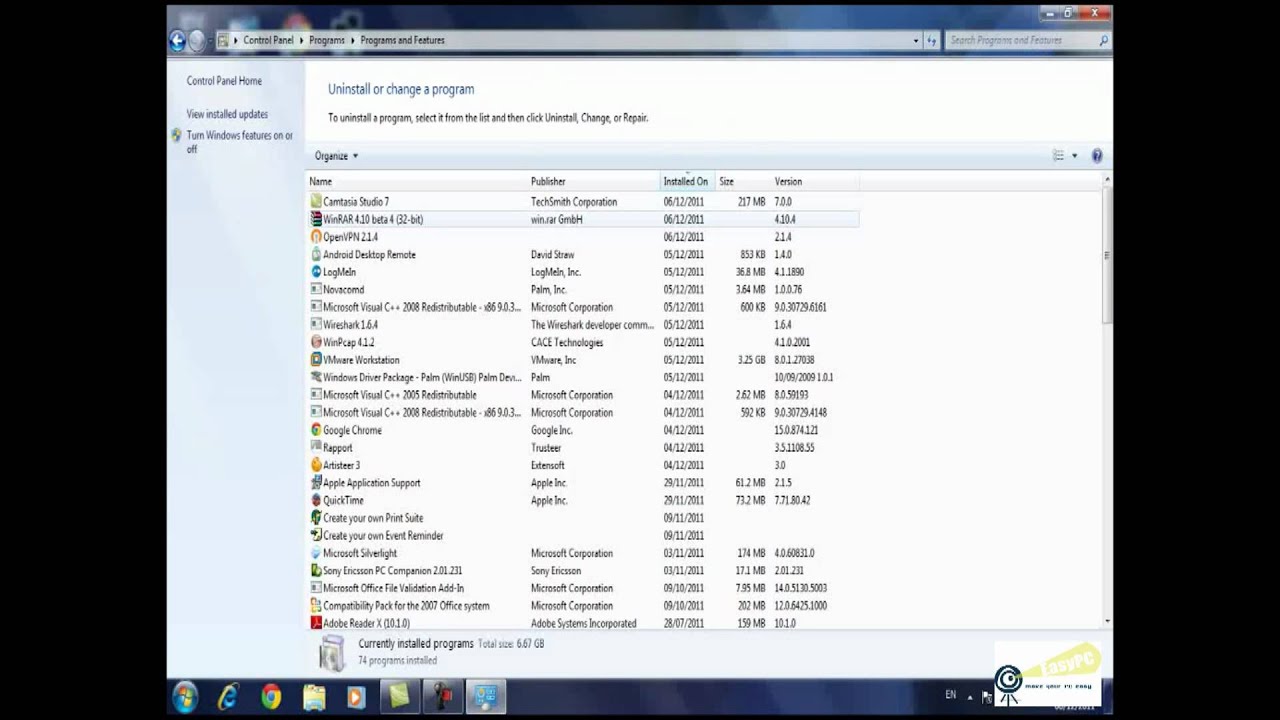Screen dimensions: 1280x720
Task: Click the EN language indicator in taskbar
Action: tap(950, 695)
